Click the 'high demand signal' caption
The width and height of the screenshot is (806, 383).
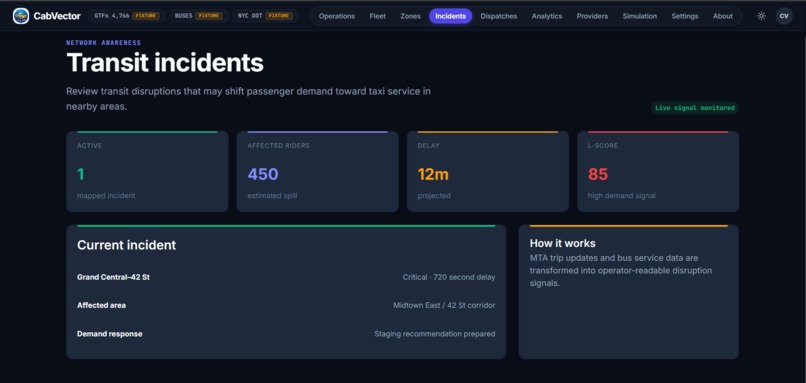621,196
